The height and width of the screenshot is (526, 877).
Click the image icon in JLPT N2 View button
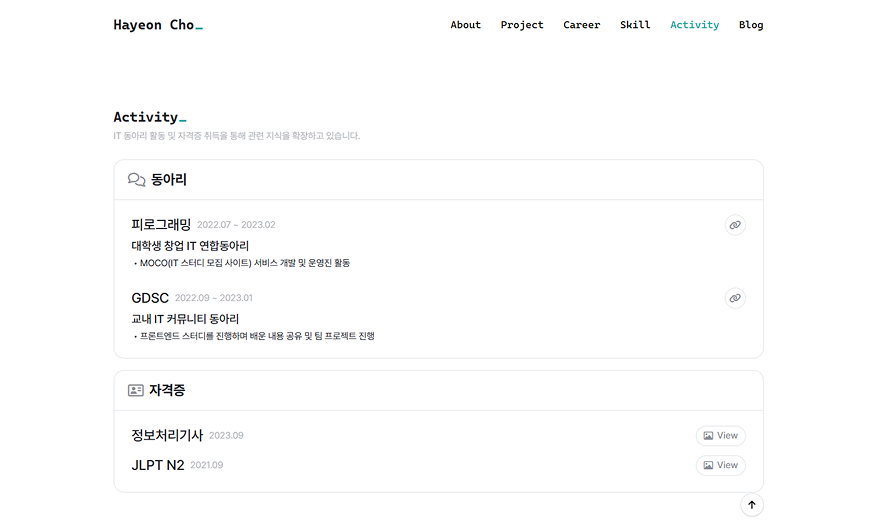click(x=708, y=465)
